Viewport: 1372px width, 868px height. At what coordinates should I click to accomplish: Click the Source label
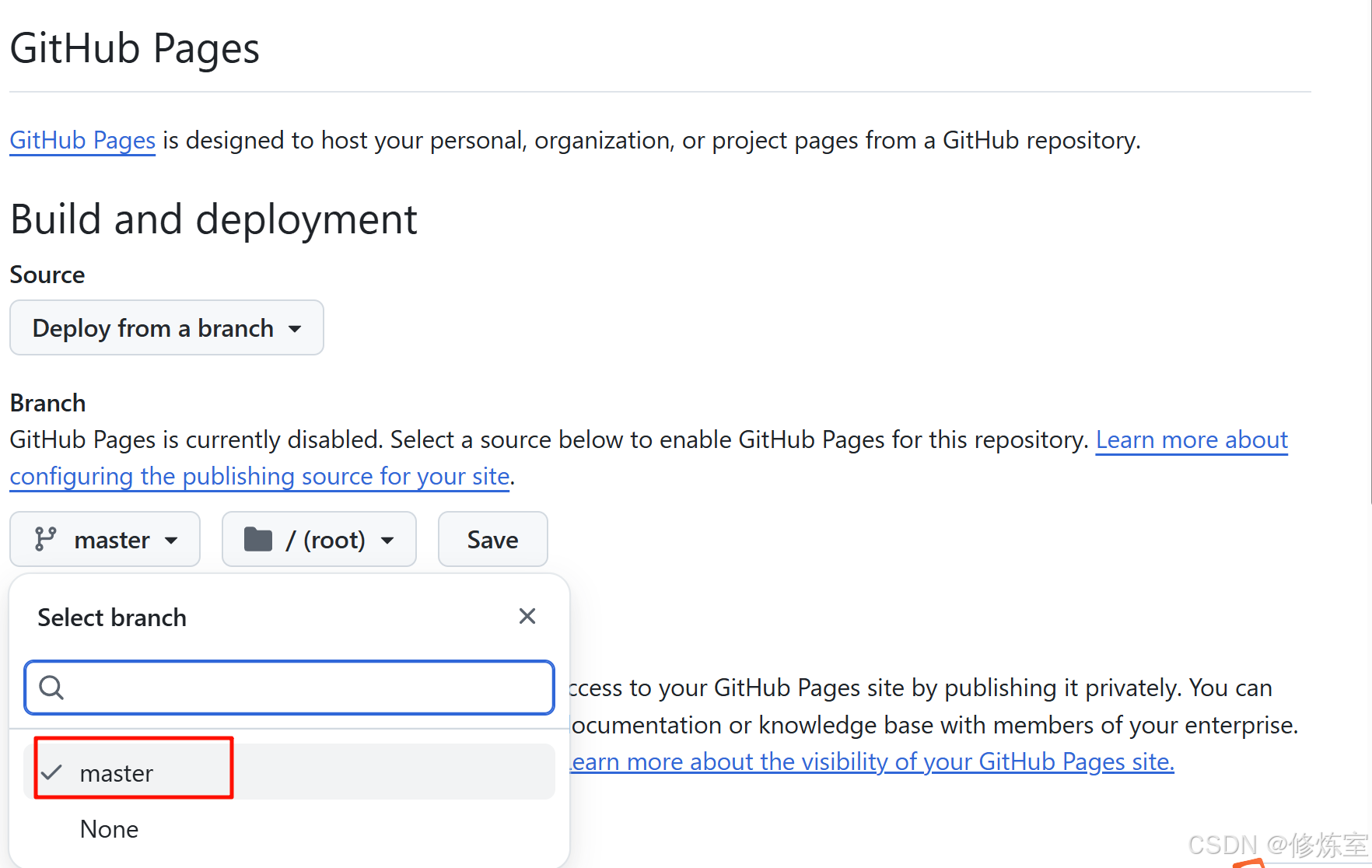tap(47, 275)
